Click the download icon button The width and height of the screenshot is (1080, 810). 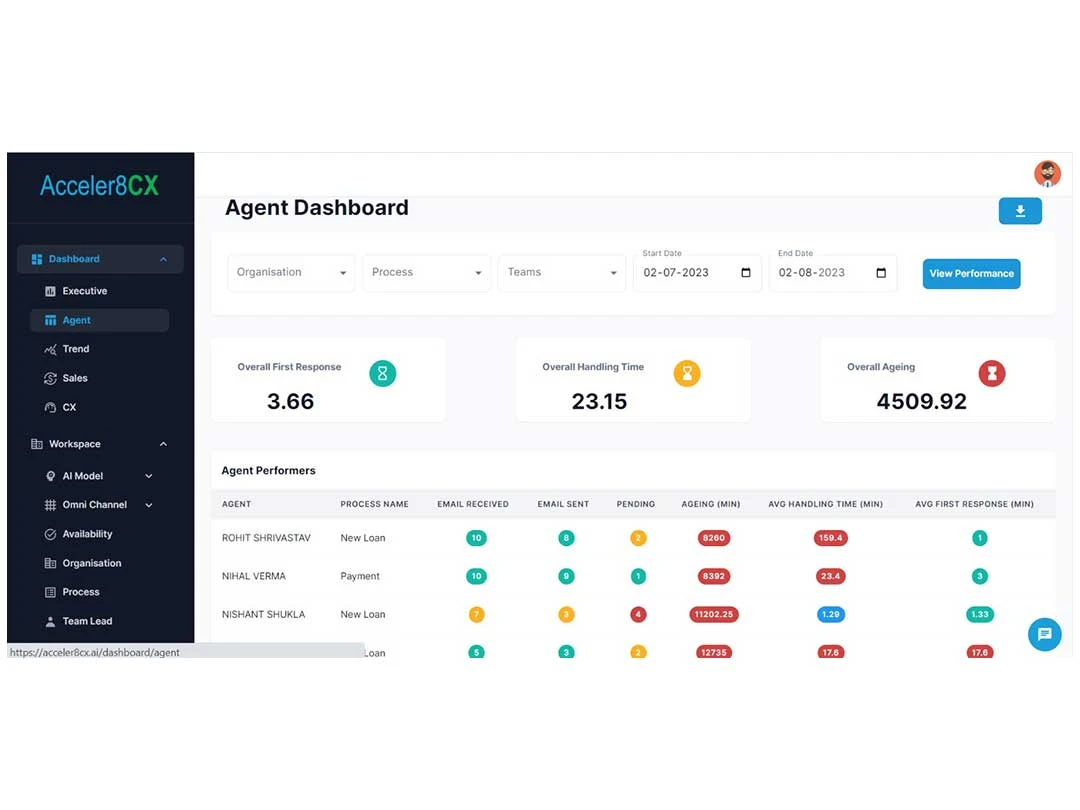[1019, 211]
